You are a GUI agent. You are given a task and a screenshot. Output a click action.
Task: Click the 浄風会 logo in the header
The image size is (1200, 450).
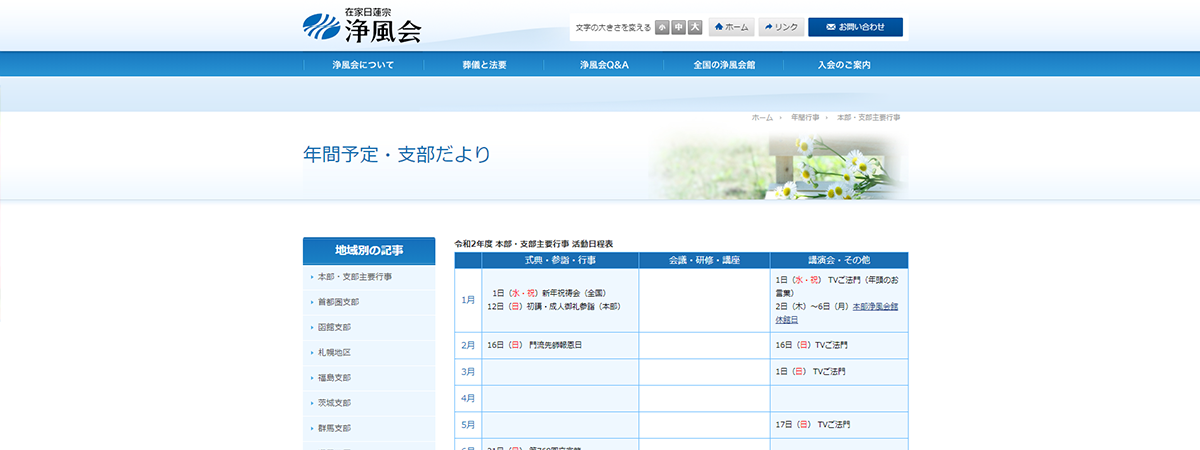point(362,27)
